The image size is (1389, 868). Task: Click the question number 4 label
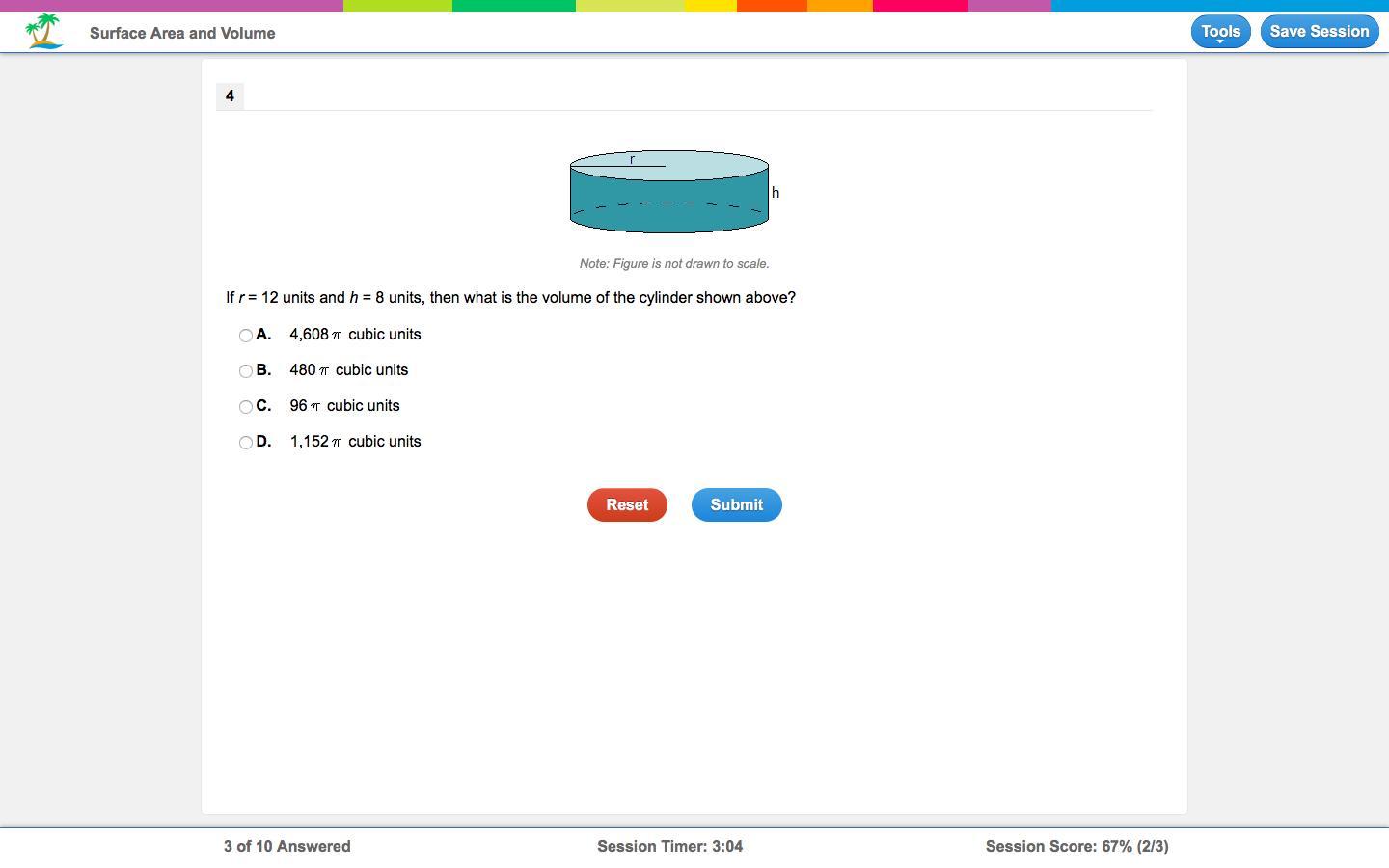point(230,95)
